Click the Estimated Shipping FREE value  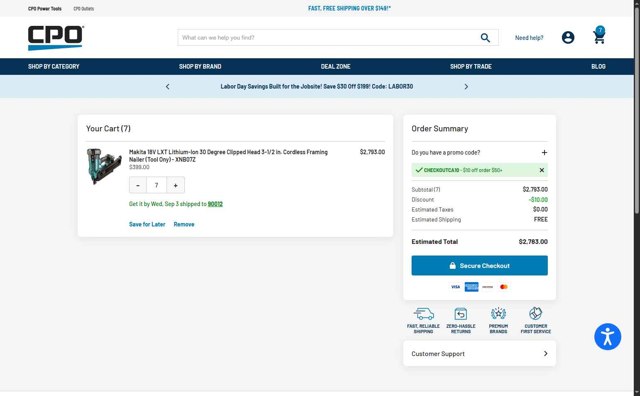pyautogui.click(x=540, y=219)
